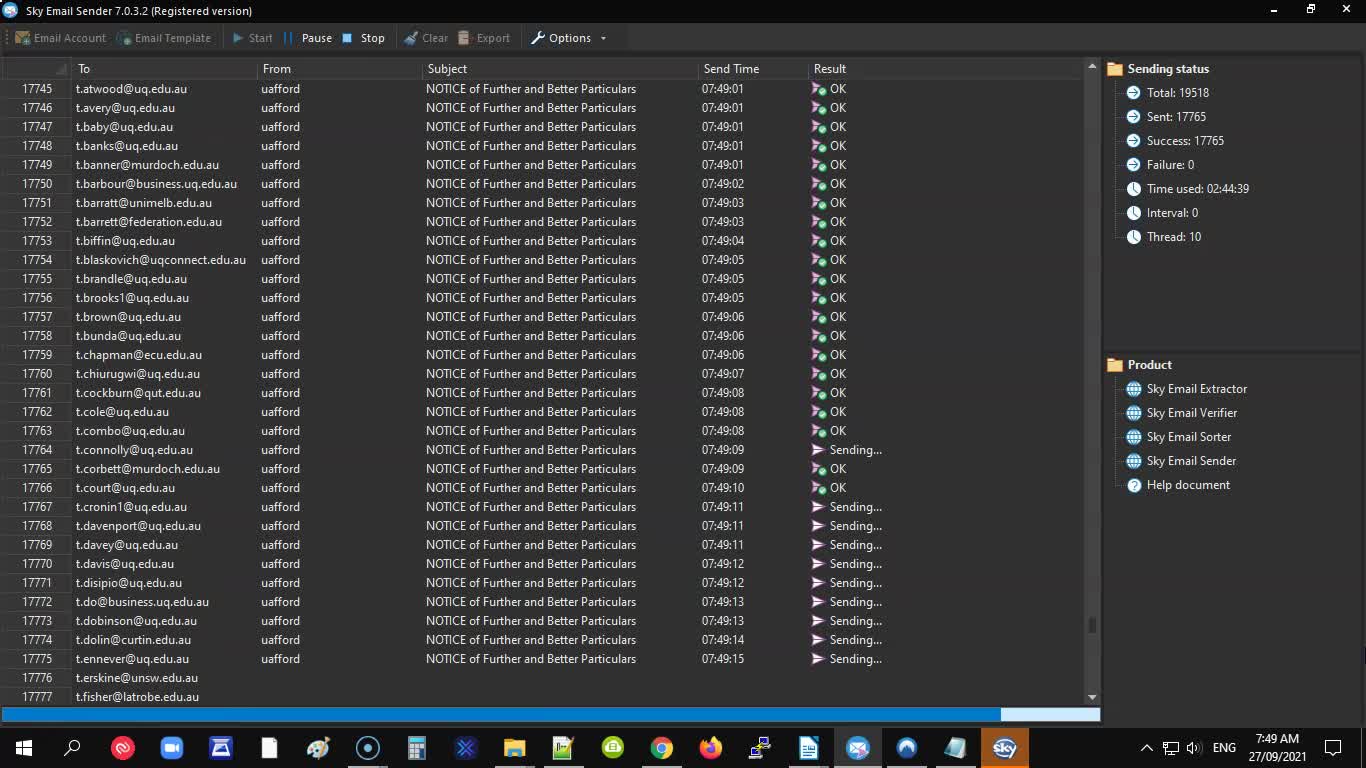
Task: Click the Success: 17765 status entry
Action: click(x=1185, y=141)
